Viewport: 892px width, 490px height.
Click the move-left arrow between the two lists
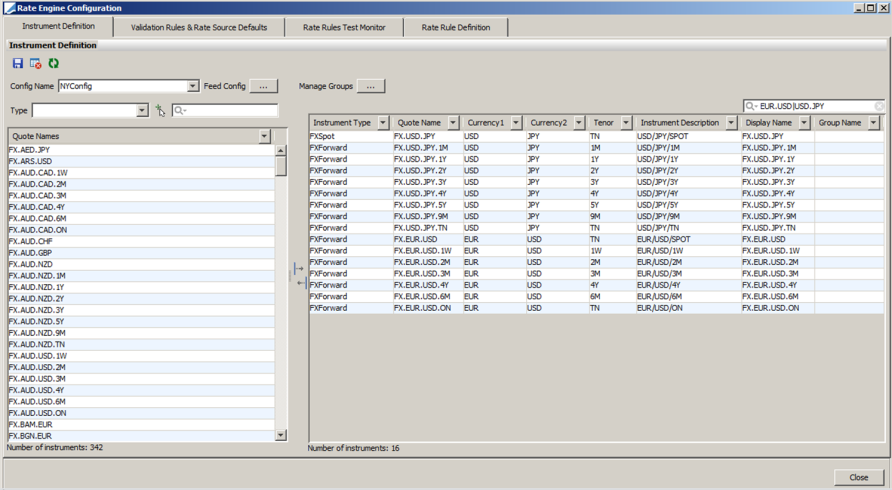301,282
